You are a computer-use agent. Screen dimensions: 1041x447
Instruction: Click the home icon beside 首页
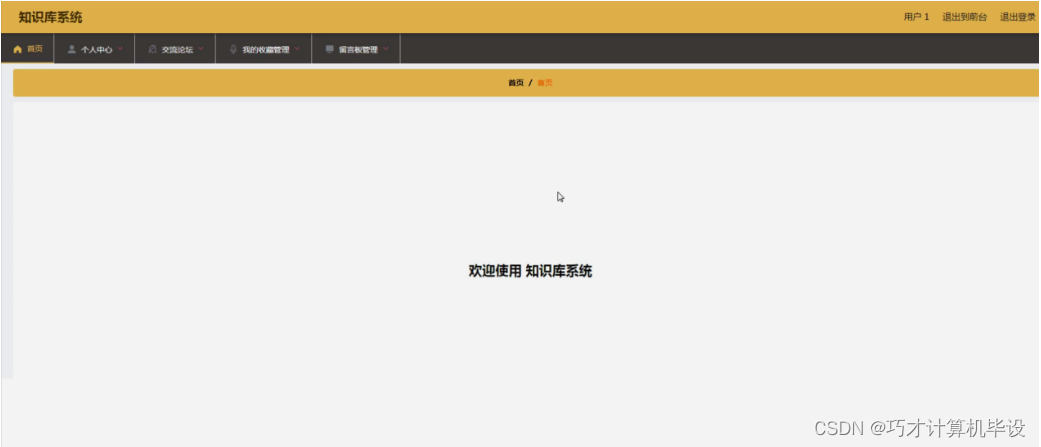coord(18,49)
